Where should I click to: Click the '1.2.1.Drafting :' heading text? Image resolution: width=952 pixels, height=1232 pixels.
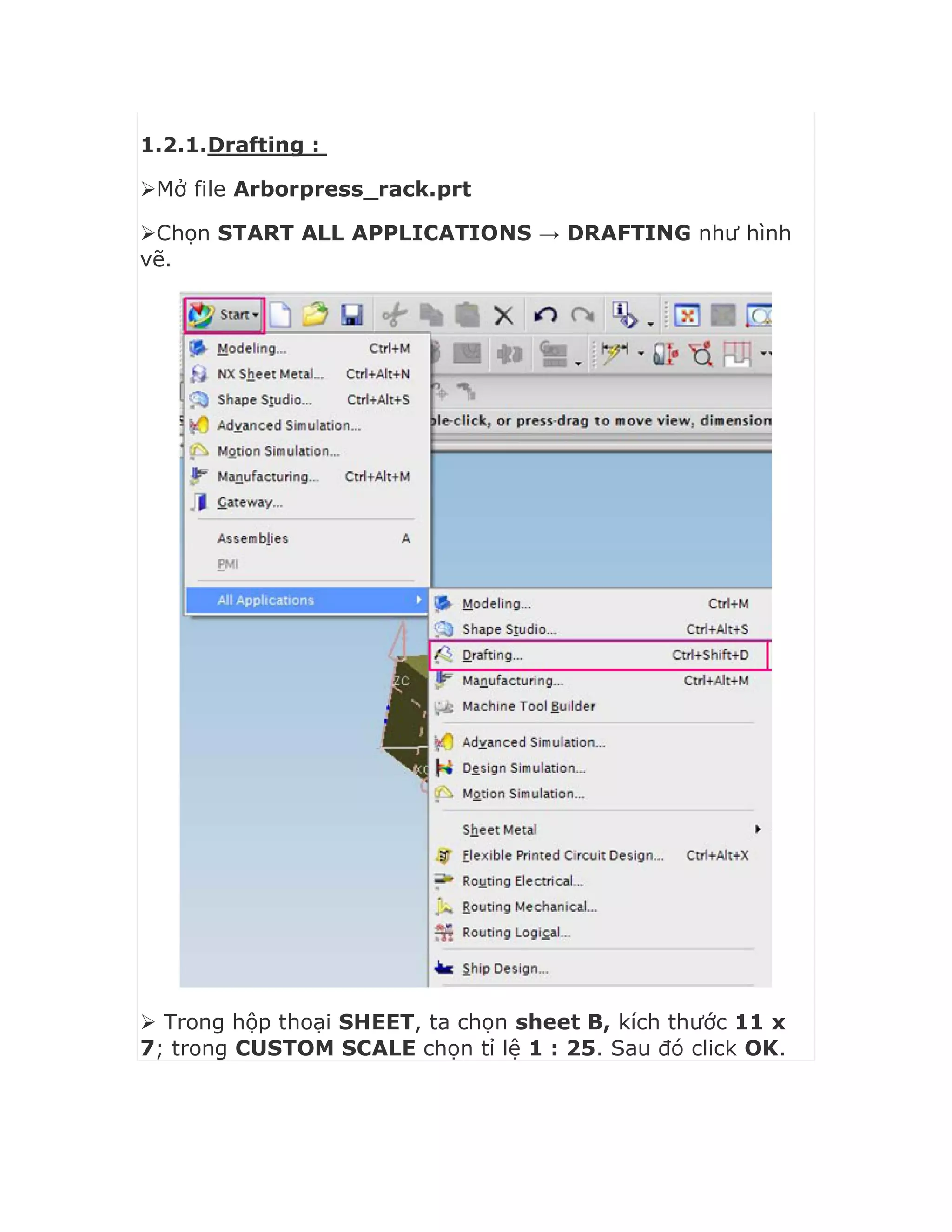click(x=233, y=145)
